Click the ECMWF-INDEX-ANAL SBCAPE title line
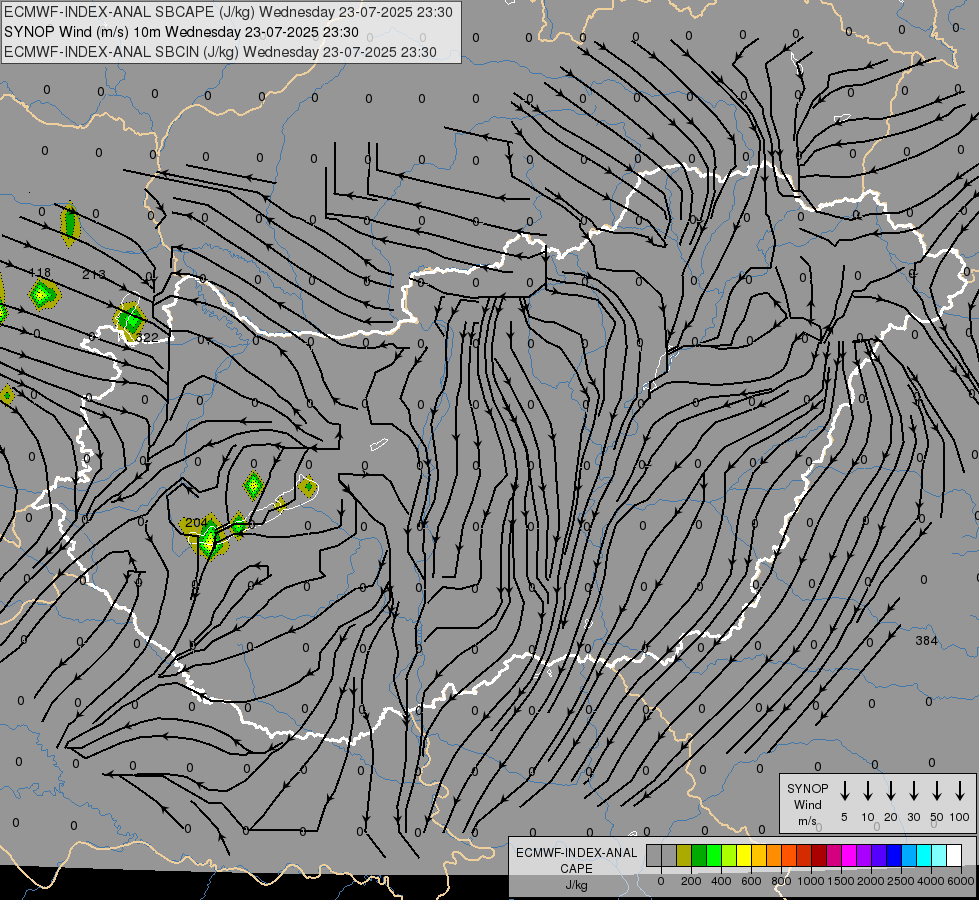 coord(228,12)
